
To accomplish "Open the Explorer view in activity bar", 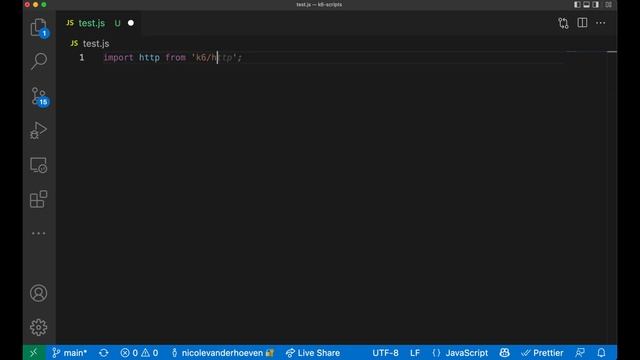I will [39, 28].
